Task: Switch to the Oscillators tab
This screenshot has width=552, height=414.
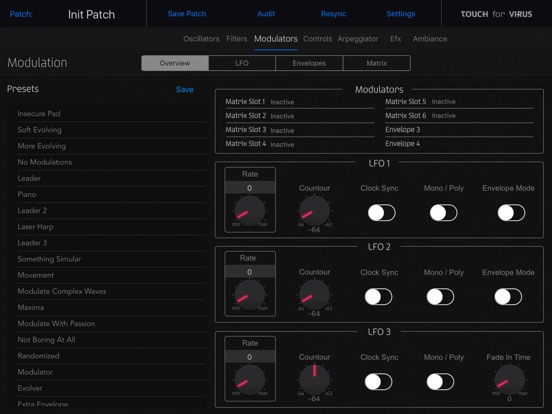Action: point(201,39)
